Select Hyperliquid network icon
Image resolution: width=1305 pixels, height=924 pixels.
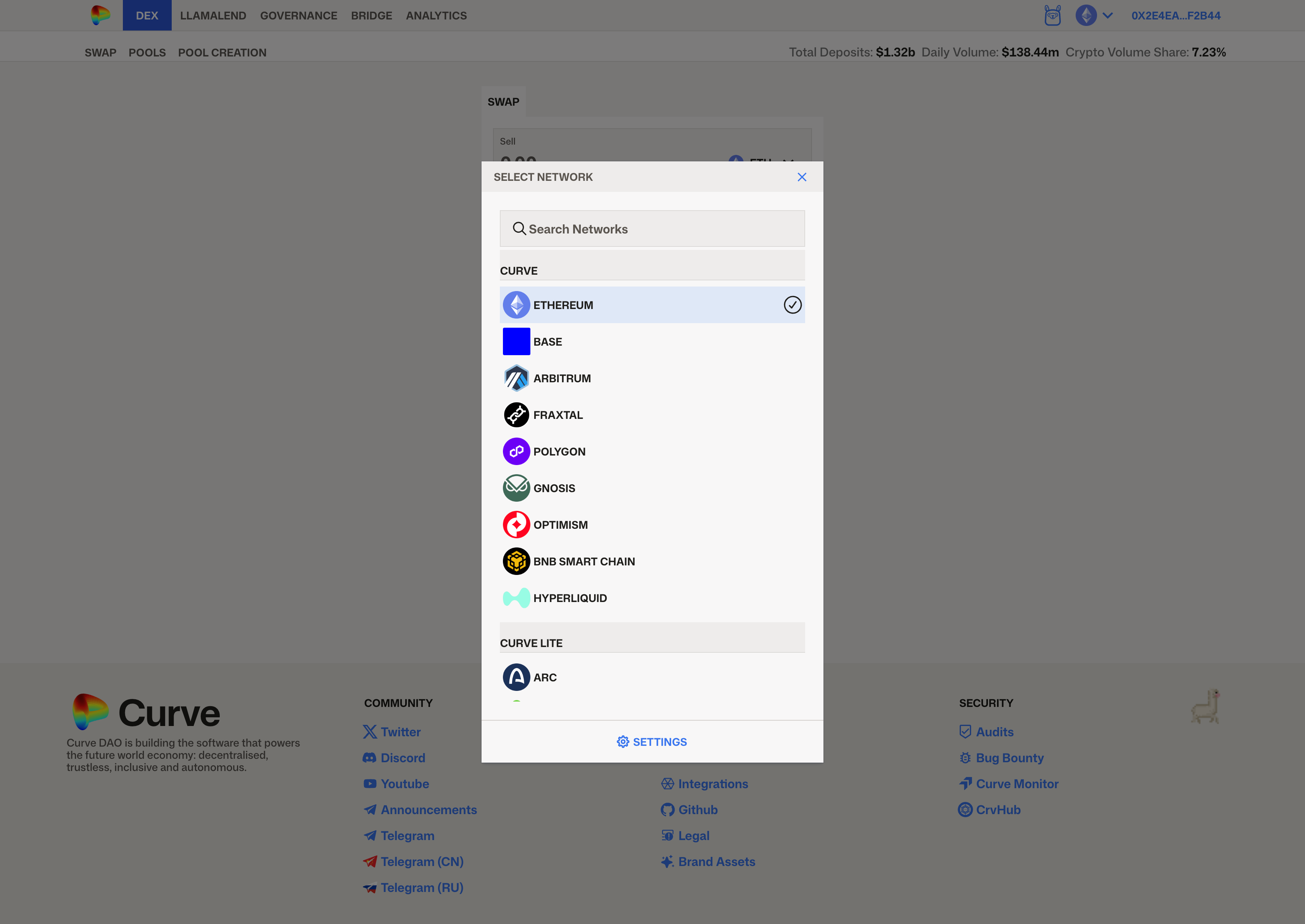click(516, 598)
